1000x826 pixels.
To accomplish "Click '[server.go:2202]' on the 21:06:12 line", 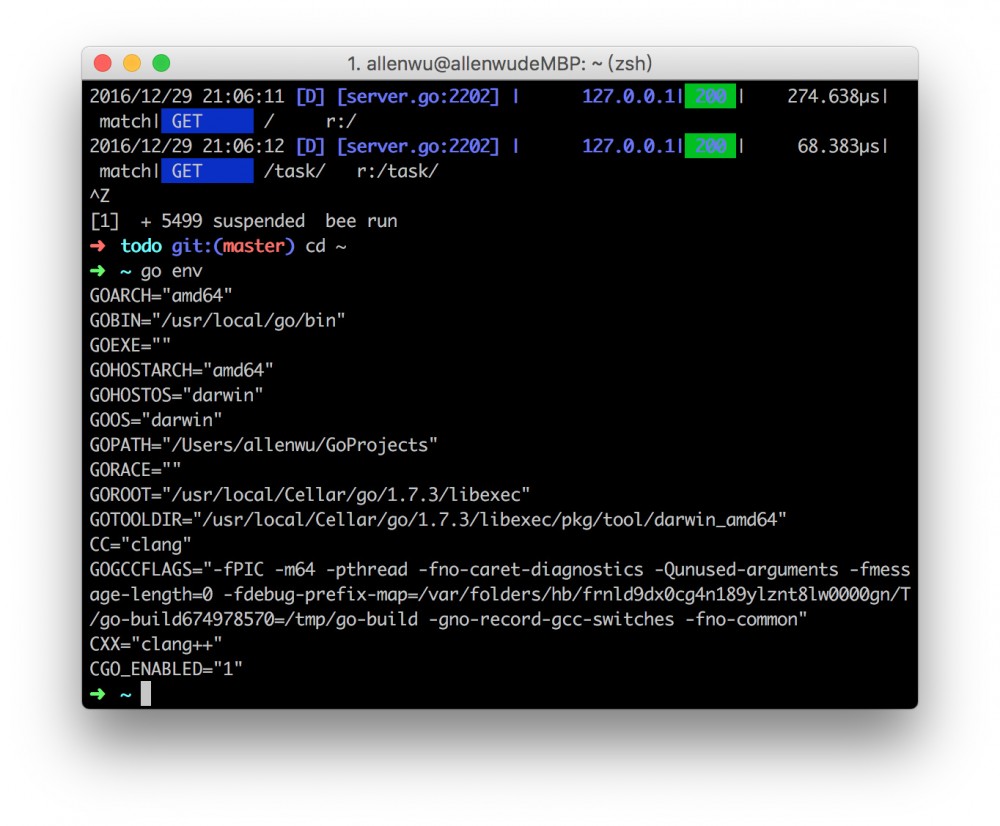I will [418, 146].
